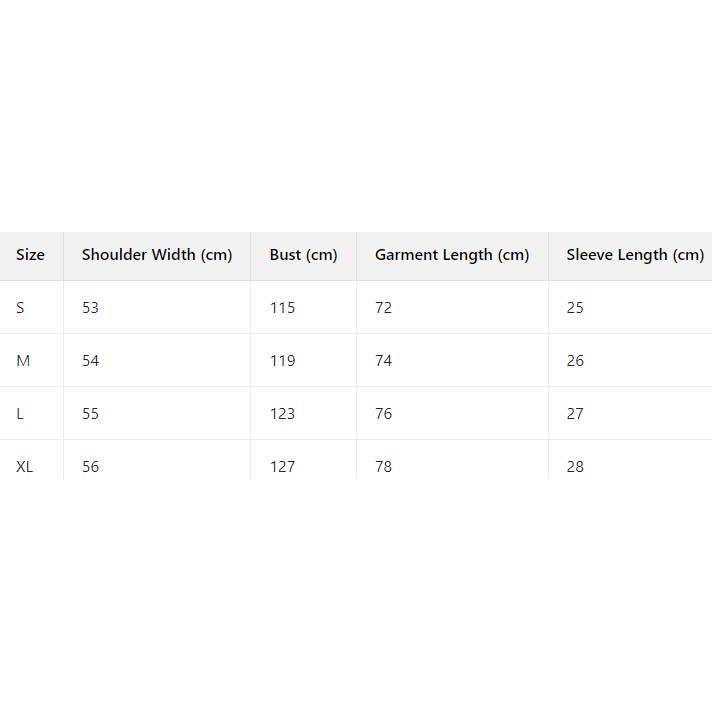Screen dimensions: 712x711
Task: Select shoulder width value 53
Action: tap(91, 308)
